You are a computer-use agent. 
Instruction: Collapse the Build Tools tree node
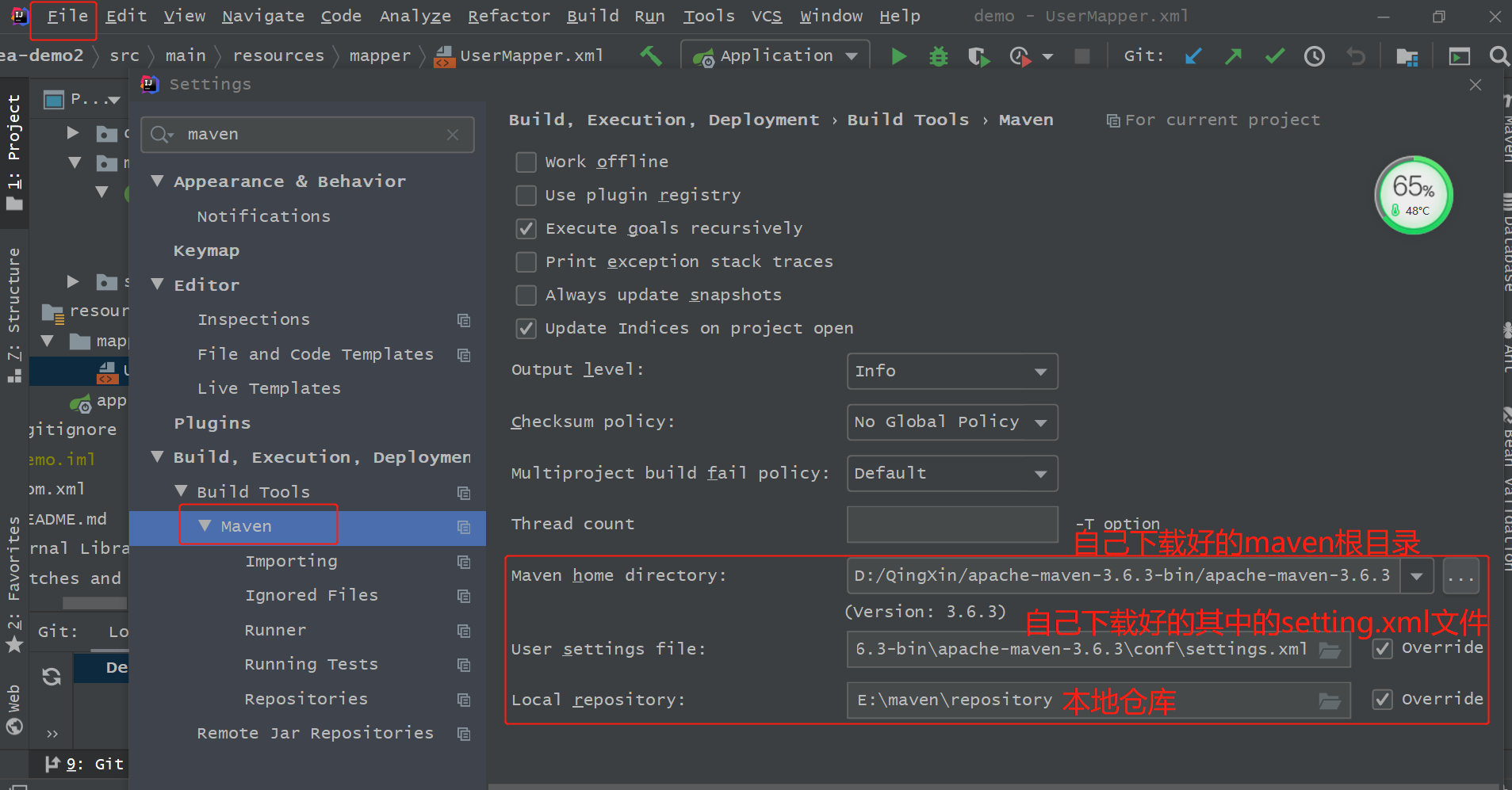click(x=182, y=492)
